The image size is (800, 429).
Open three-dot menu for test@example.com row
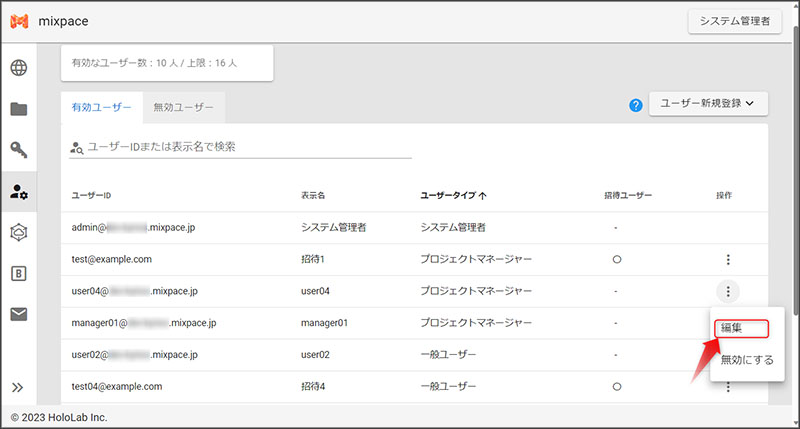point(728,260)
